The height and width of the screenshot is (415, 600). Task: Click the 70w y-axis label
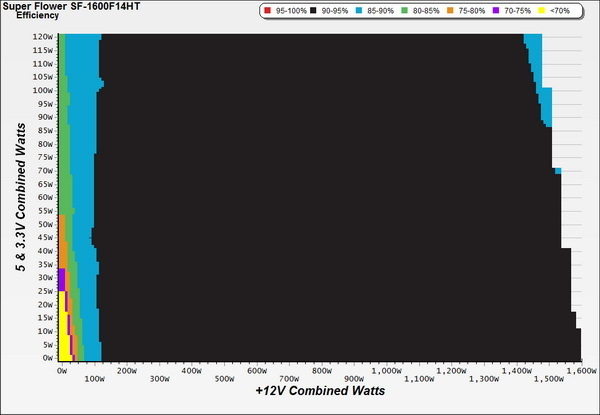tap(45, 171)
